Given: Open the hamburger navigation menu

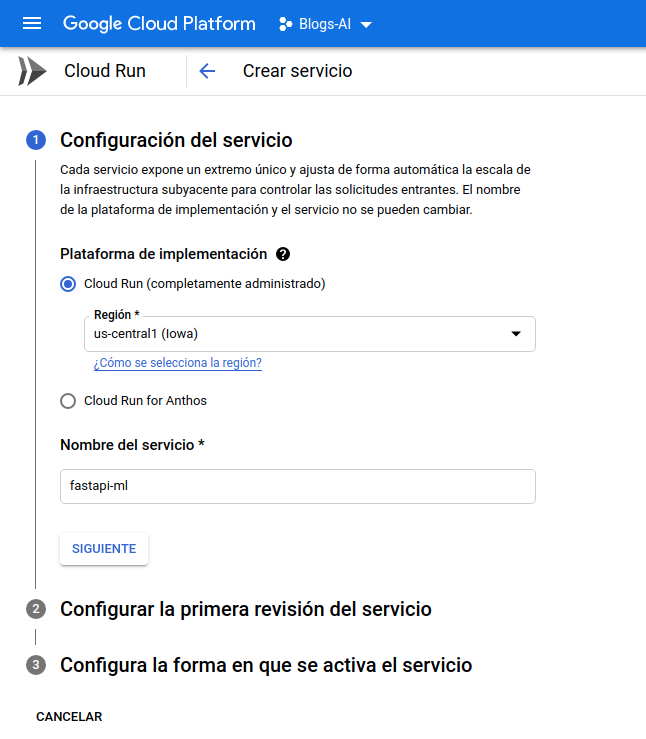Looking at the screenshot, I should point(32,23).
